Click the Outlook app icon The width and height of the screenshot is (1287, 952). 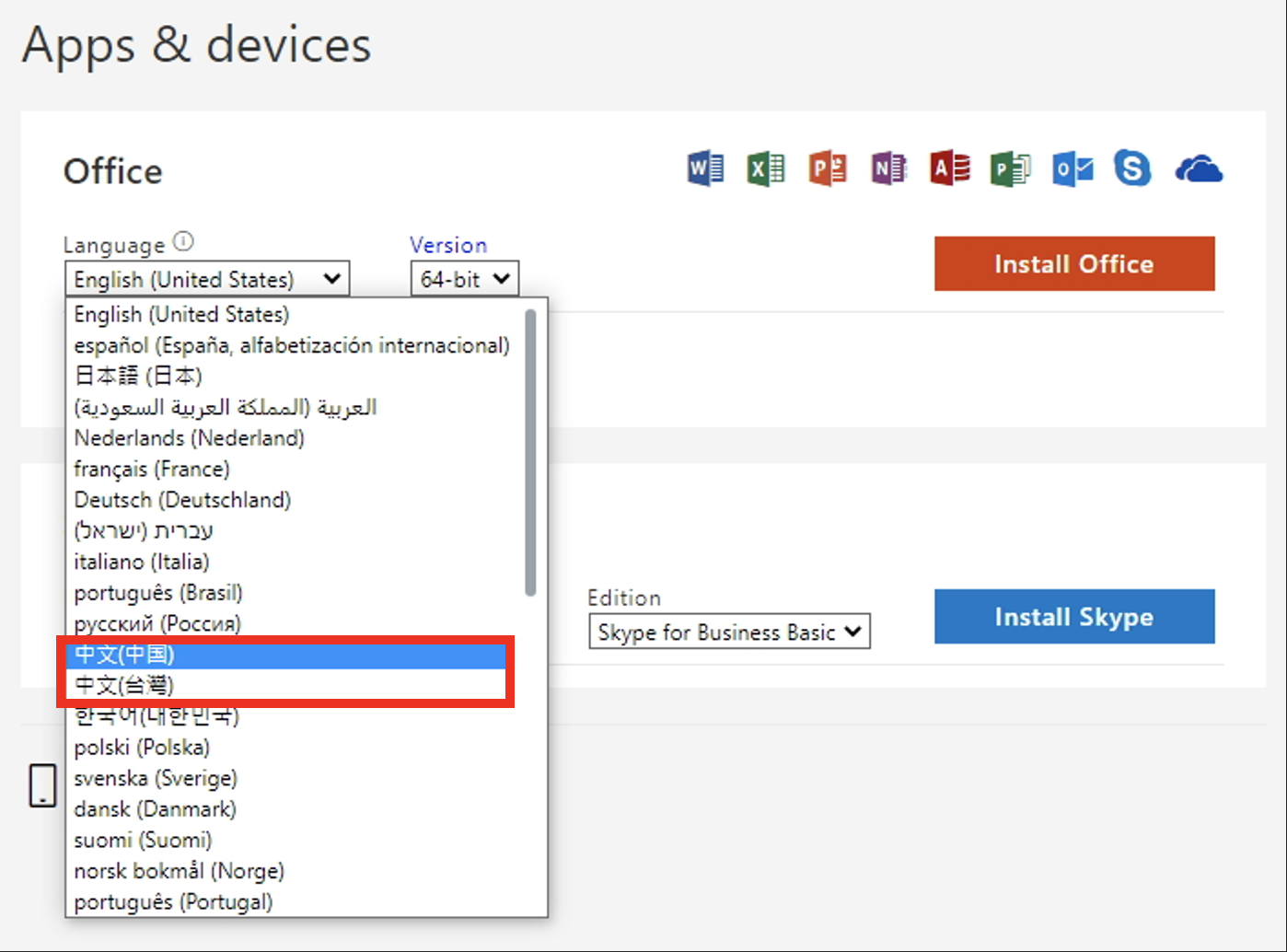(x=1072, y=168)
